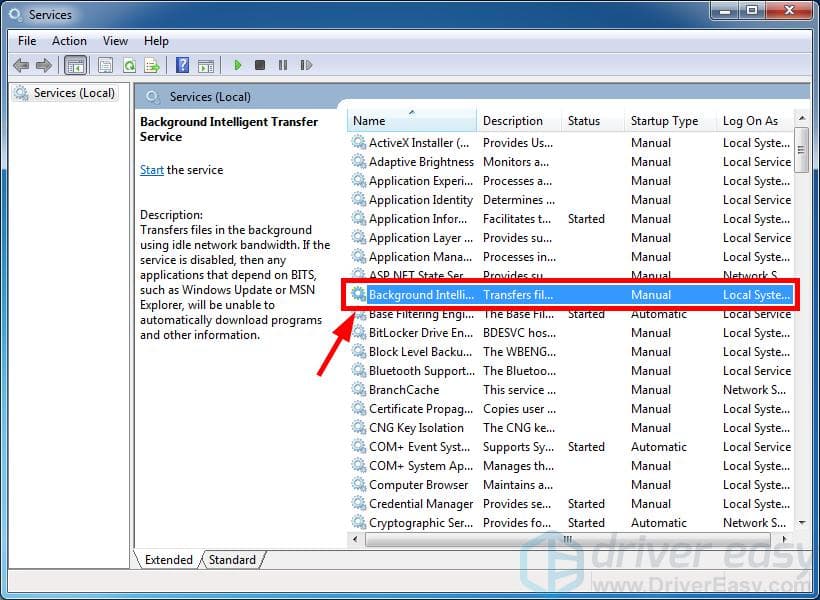Screen dimensions: 820x600
Task: Open the Properties toolbar icon
Action: click(x=105, y=65)
